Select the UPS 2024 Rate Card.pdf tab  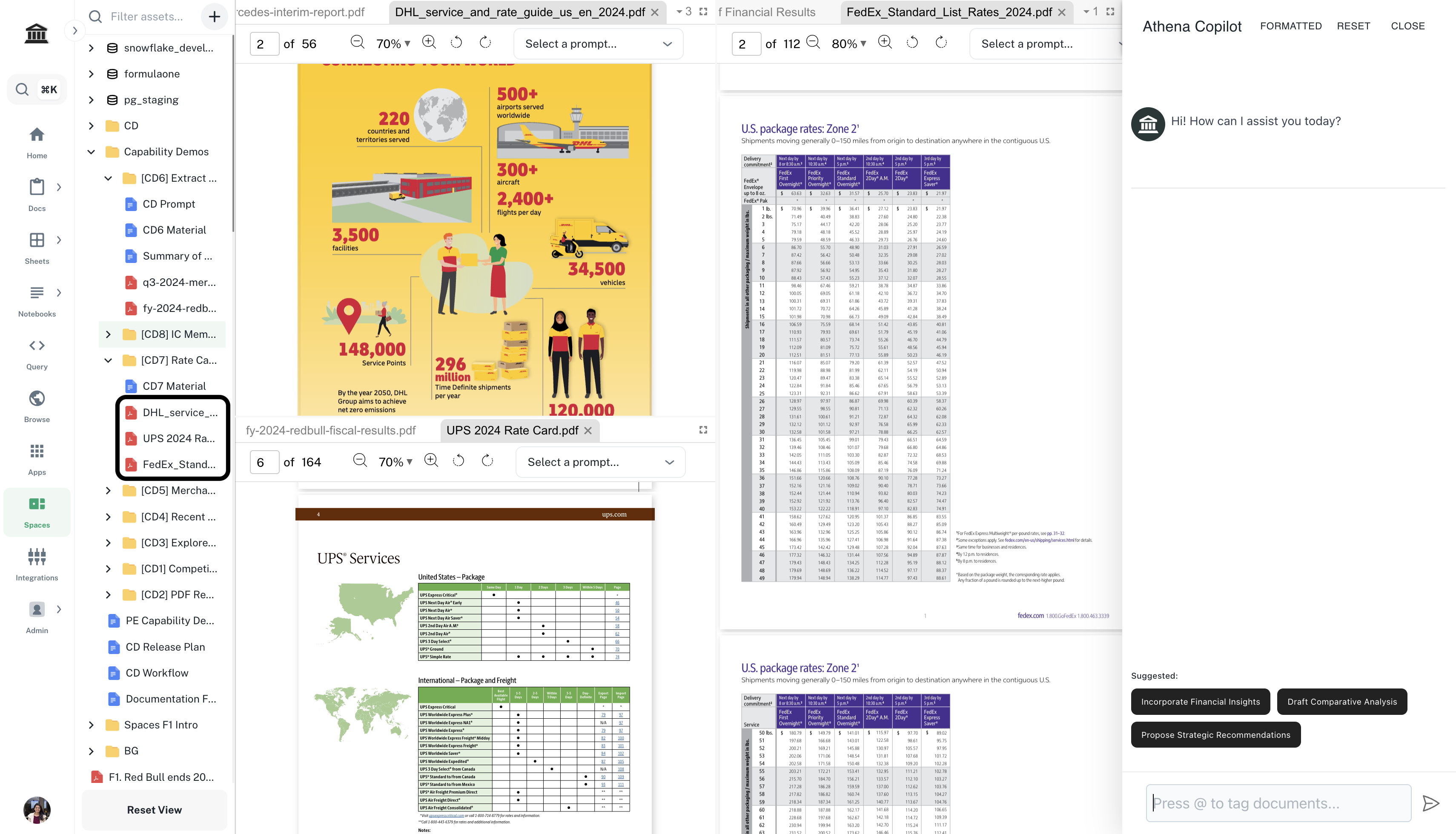[x=512, y=430]
